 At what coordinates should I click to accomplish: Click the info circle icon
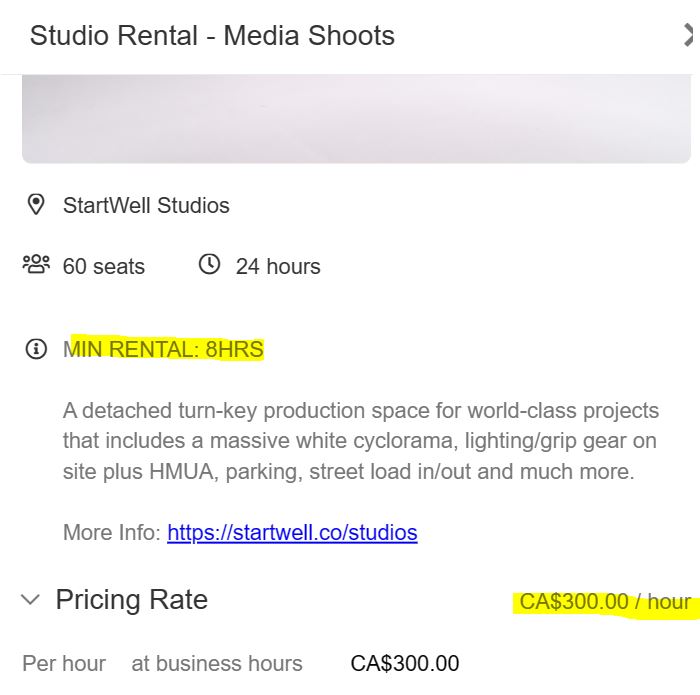click(36, 350)
